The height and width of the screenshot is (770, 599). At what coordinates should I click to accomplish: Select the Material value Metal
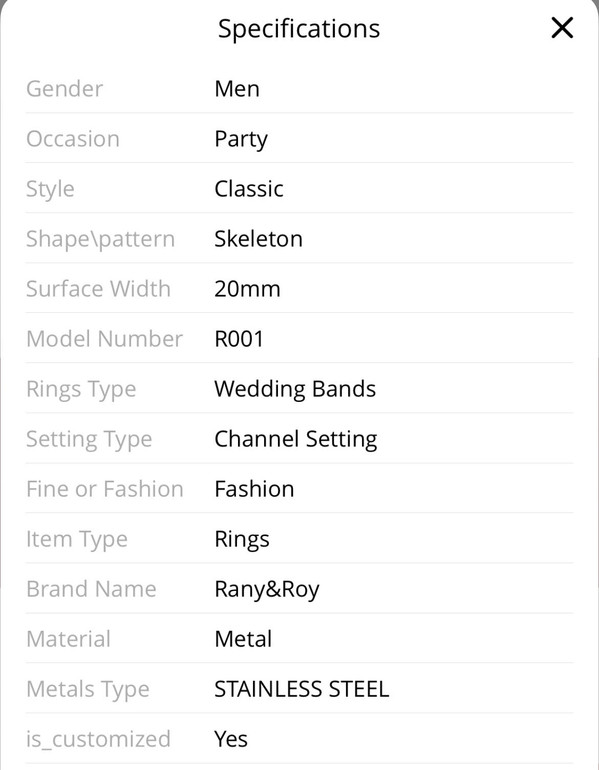[x=243, y=639]
